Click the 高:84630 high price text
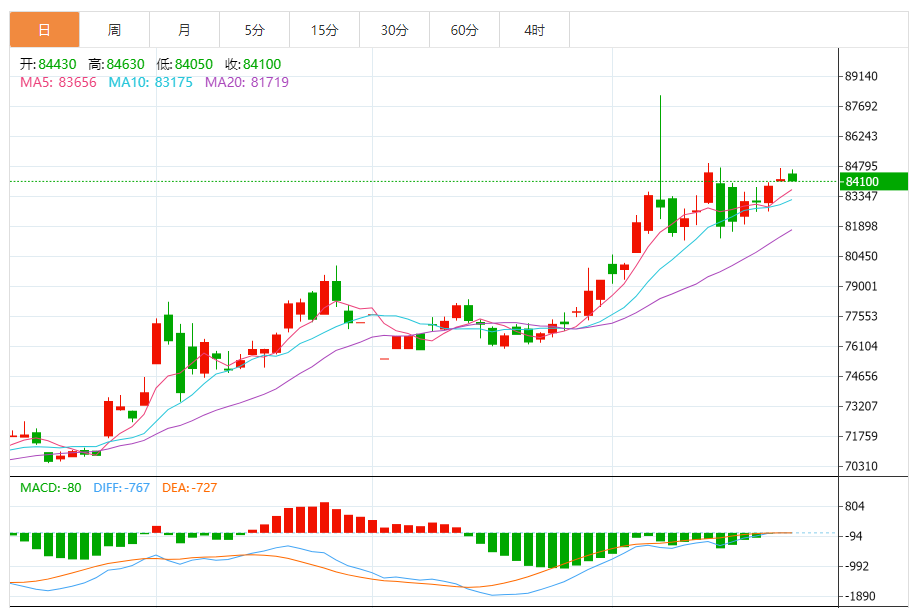The height and width of the screenshot is (608, 919). [116, 64]
